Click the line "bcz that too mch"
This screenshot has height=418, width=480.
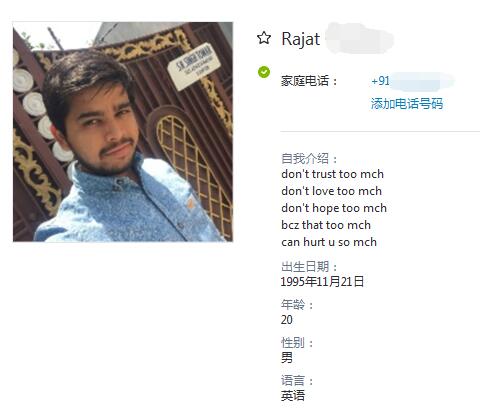pyautogui.click(x=326, y=225)
